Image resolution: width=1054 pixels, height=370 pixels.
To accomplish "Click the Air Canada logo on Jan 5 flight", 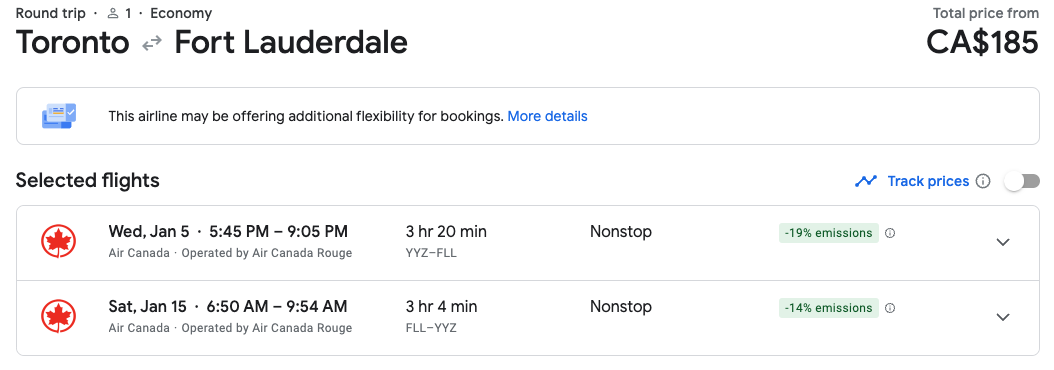I will coord(58,242).
